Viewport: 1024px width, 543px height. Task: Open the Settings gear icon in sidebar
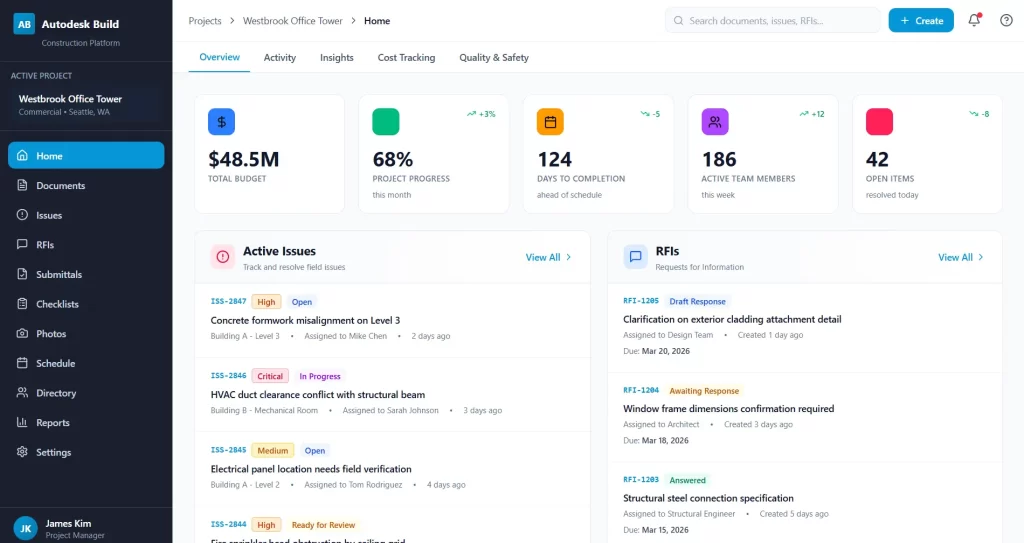point(23,452)
